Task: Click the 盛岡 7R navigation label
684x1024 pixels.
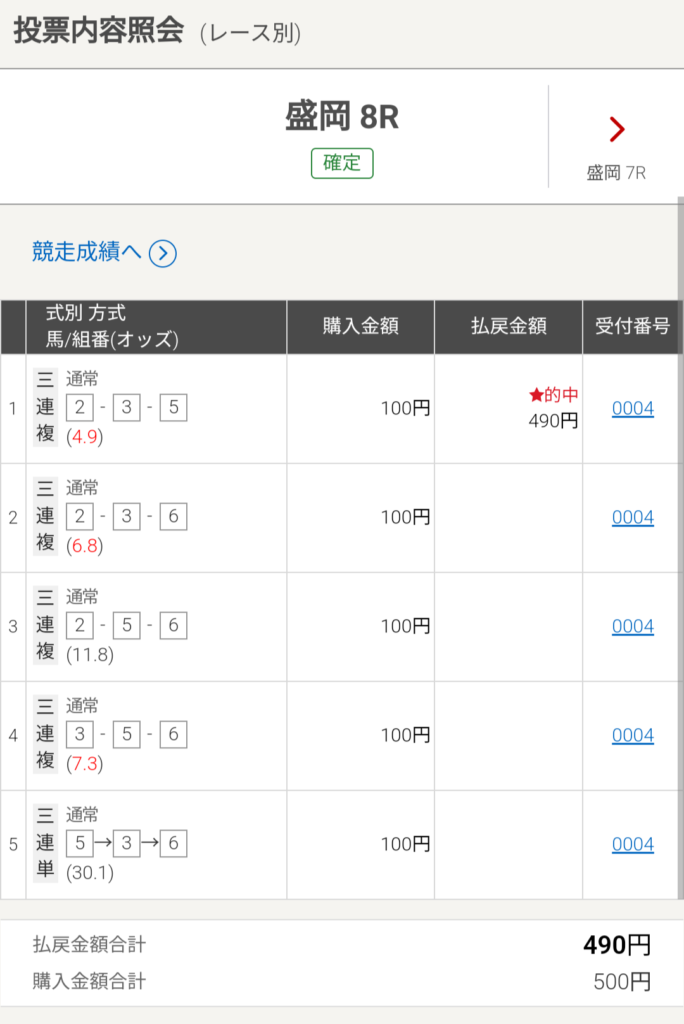Action: (616, 173)
